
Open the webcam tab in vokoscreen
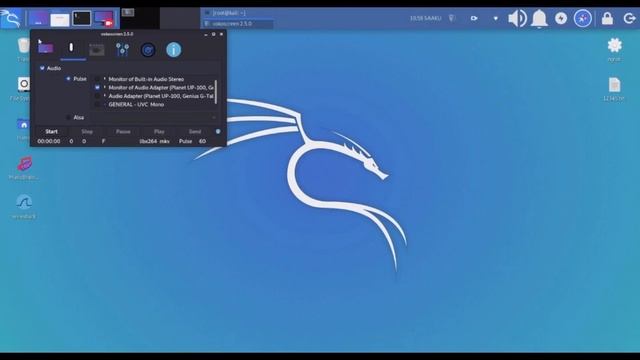point(97,50)
